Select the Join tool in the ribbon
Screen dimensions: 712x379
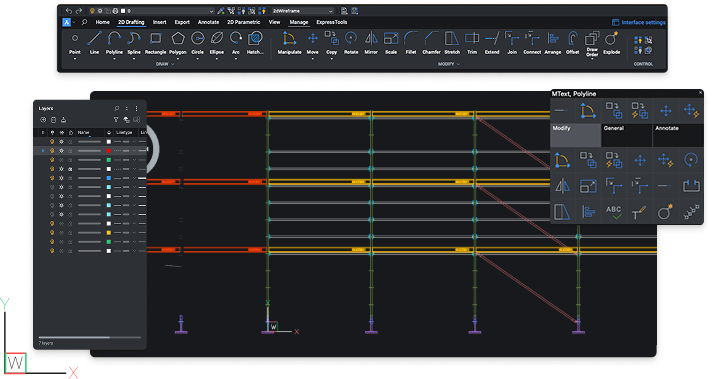pyautogui.click(x=512, y=43)
